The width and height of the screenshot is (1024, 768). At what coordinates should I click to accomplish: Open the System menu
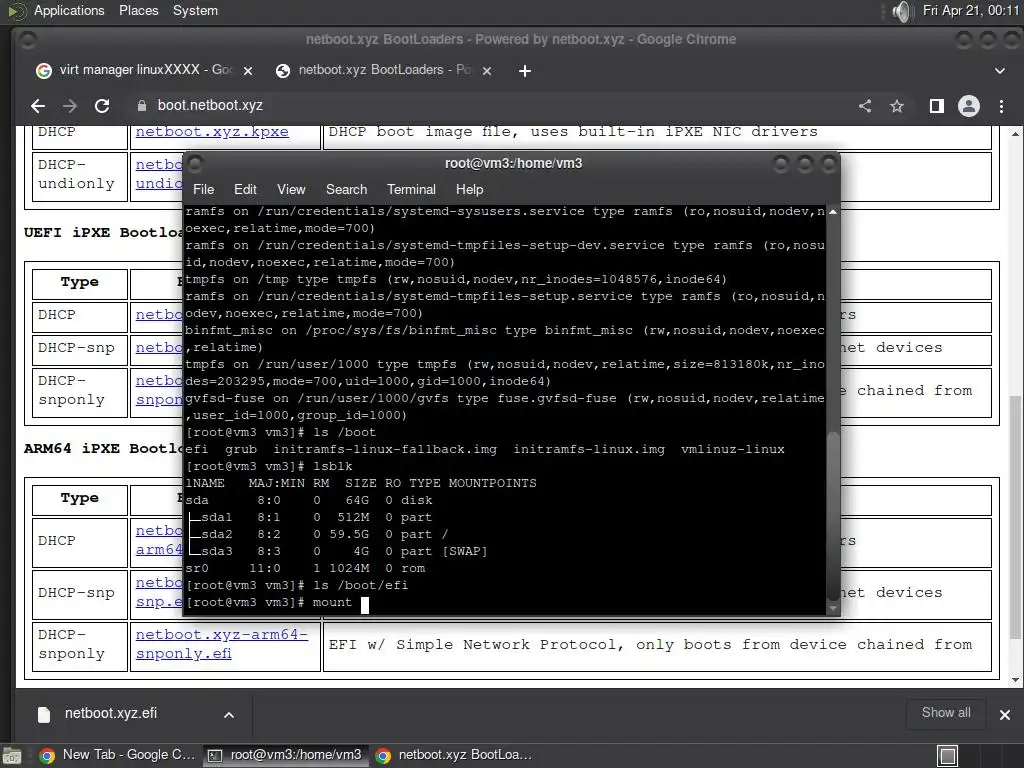(x=195, y=10)
